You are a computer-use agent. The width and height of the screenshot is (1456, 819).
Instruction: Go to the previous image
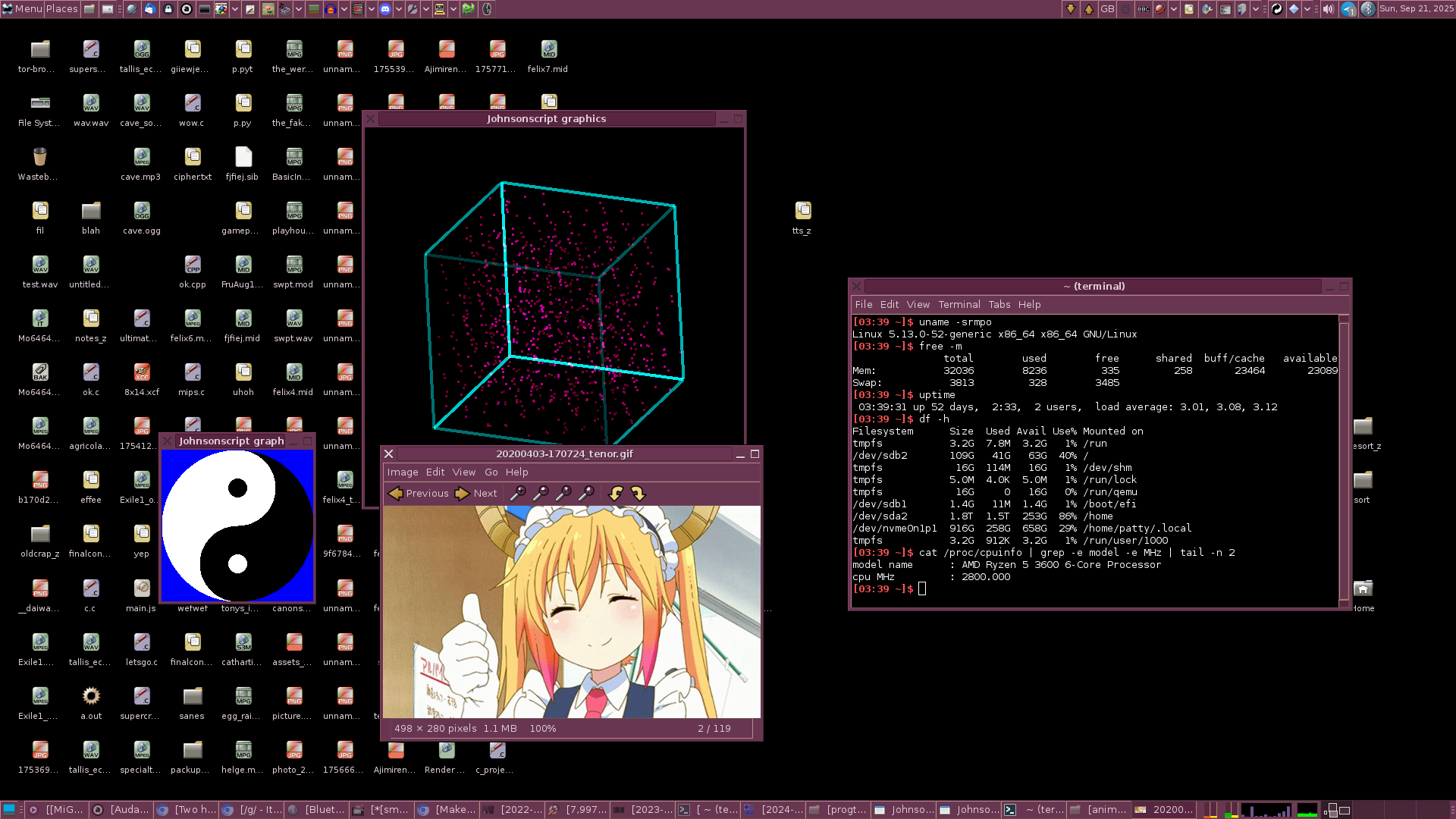pyautogui.click(x=419, y=494)
